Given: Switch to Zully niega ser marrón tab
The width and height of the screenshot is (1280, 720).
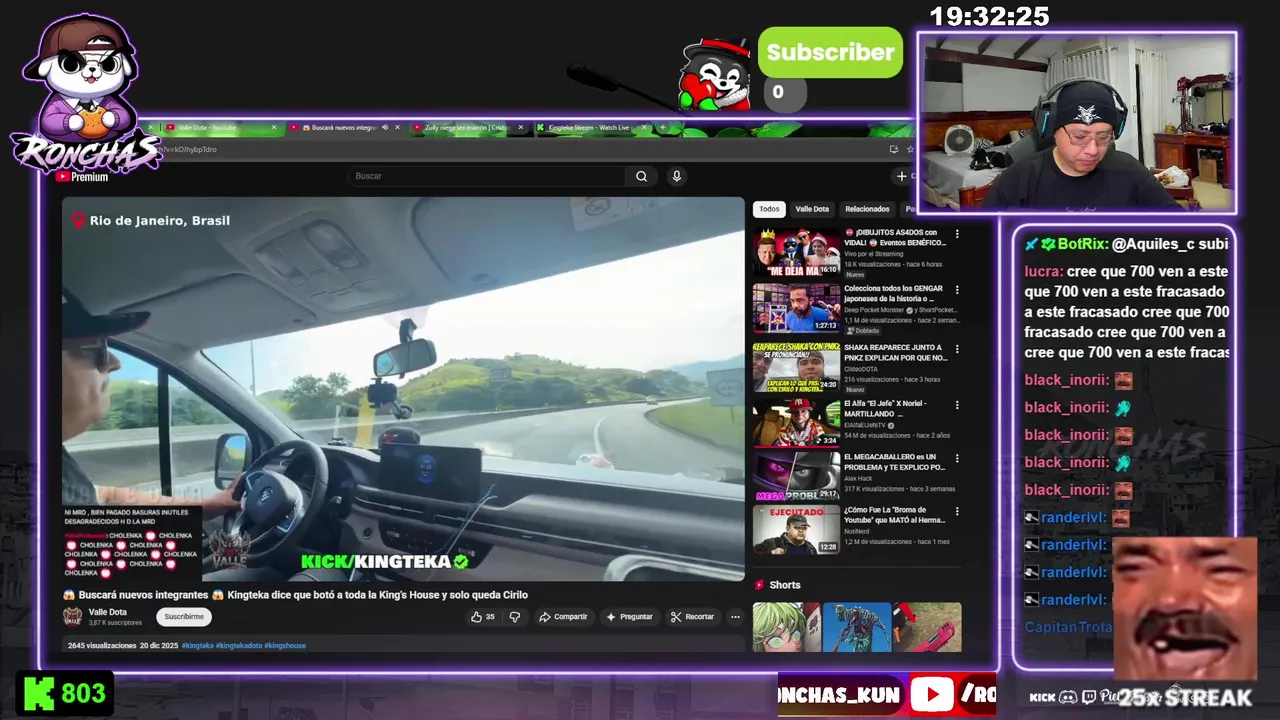Looking at the screenshot, I should point(466,128).
